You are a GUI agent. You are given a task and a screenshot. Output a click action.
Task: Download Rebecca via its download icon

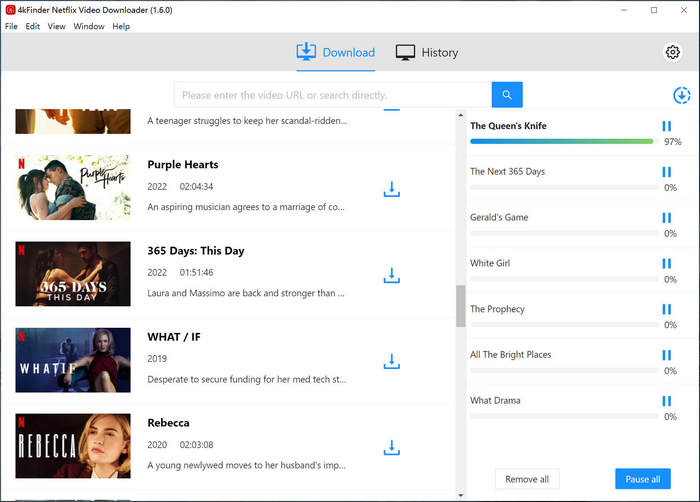tap(392, 448)
